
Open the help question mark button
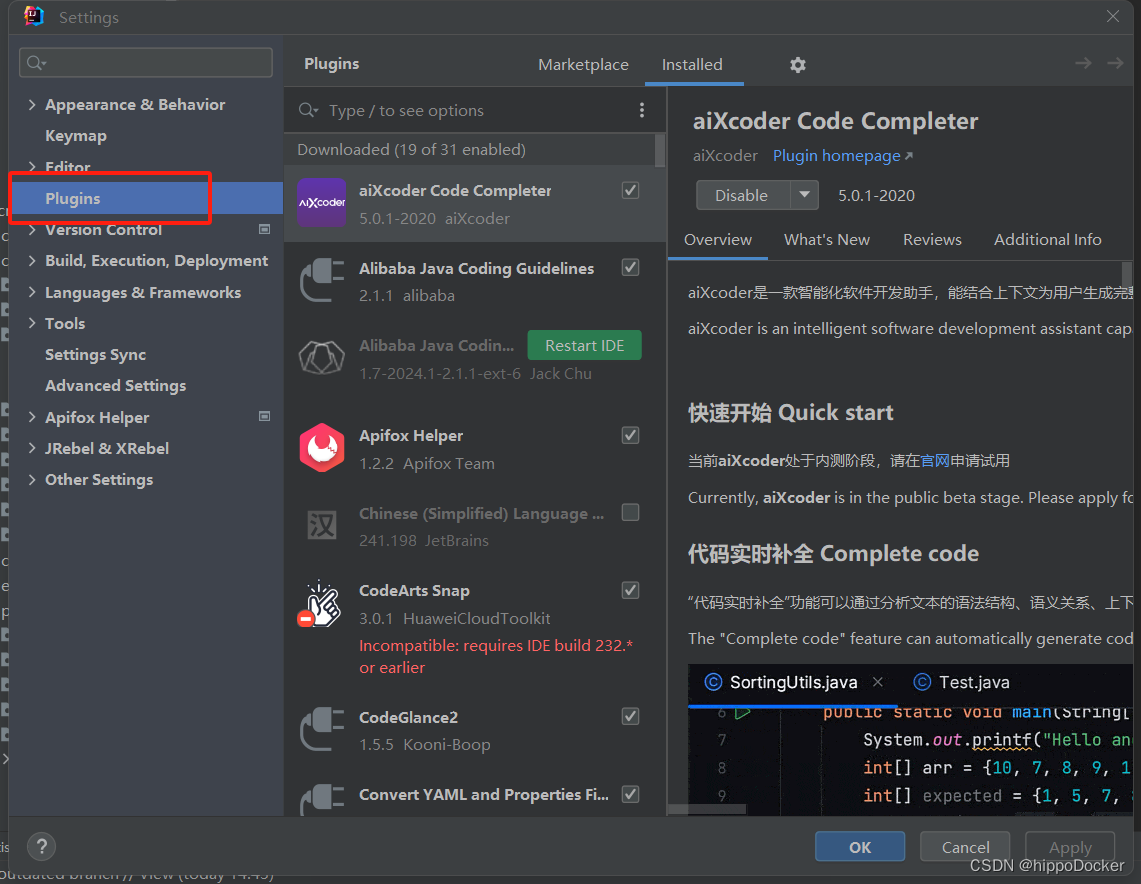click(41, 846)
